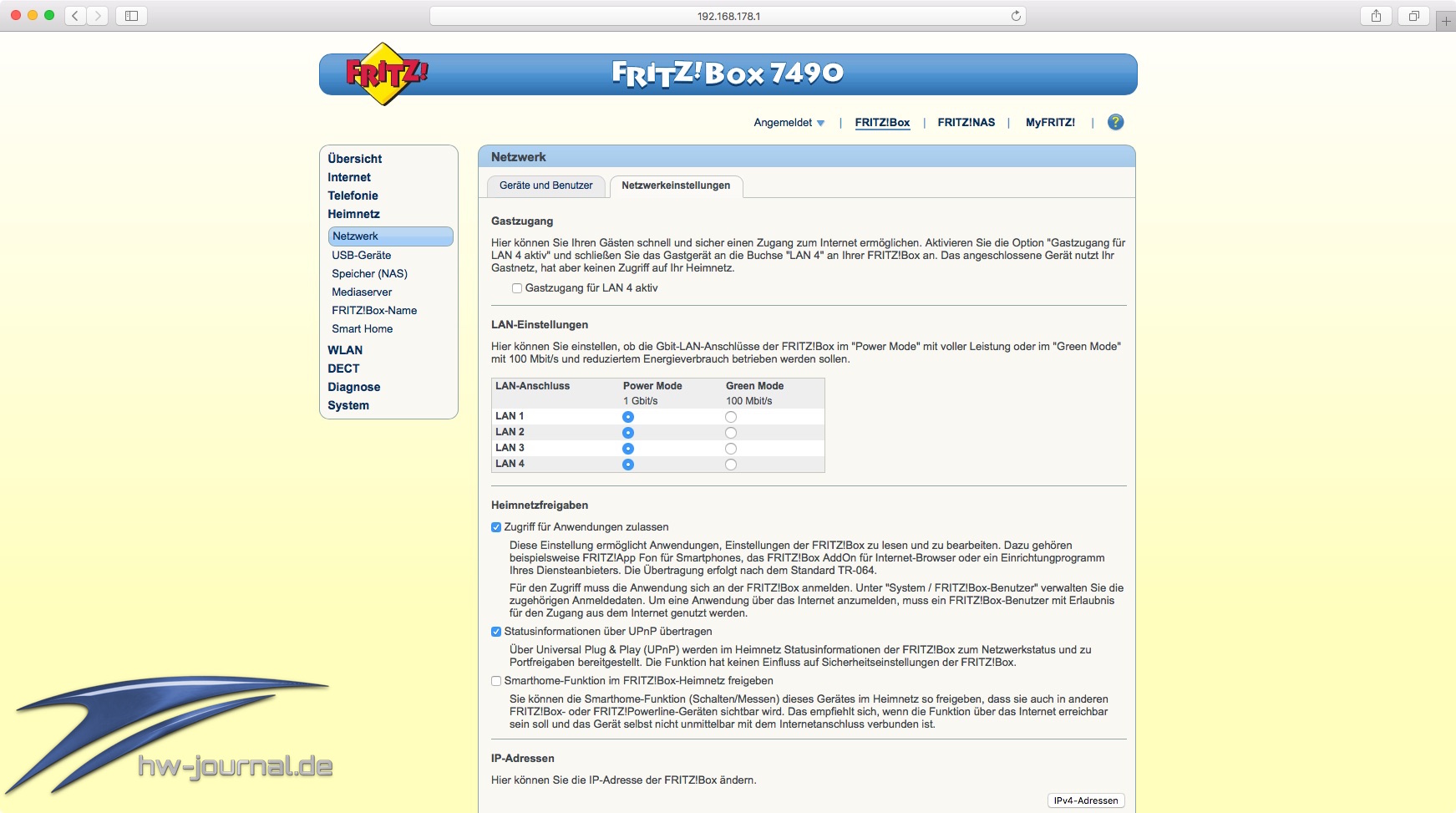The image size is (1456, 813).
Task: Open the Heimnetz sidebar menu
Action: click(x=353, y=214)
